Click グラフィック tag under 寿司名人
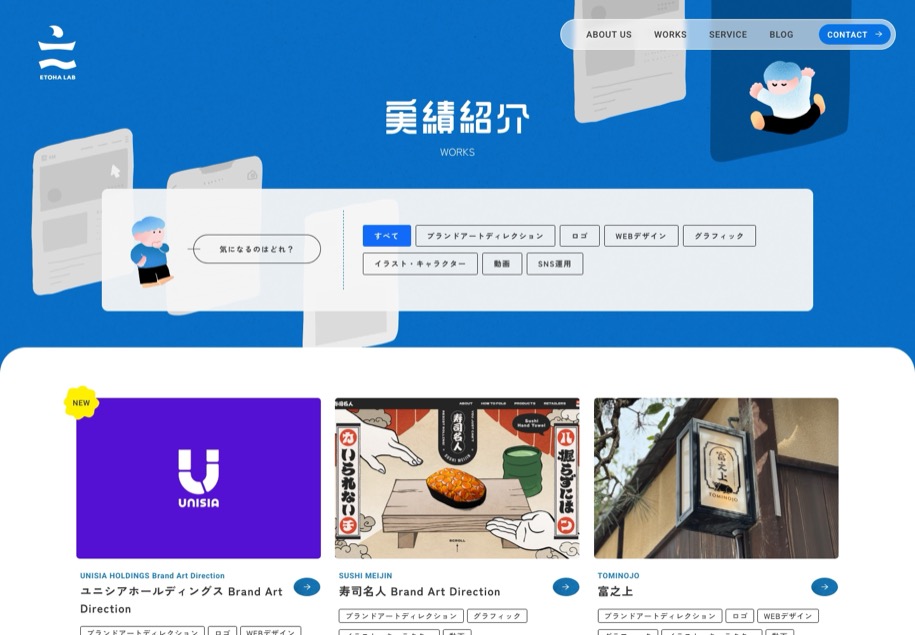Viewport: 915px width, 635px height. tap(497, 616)
